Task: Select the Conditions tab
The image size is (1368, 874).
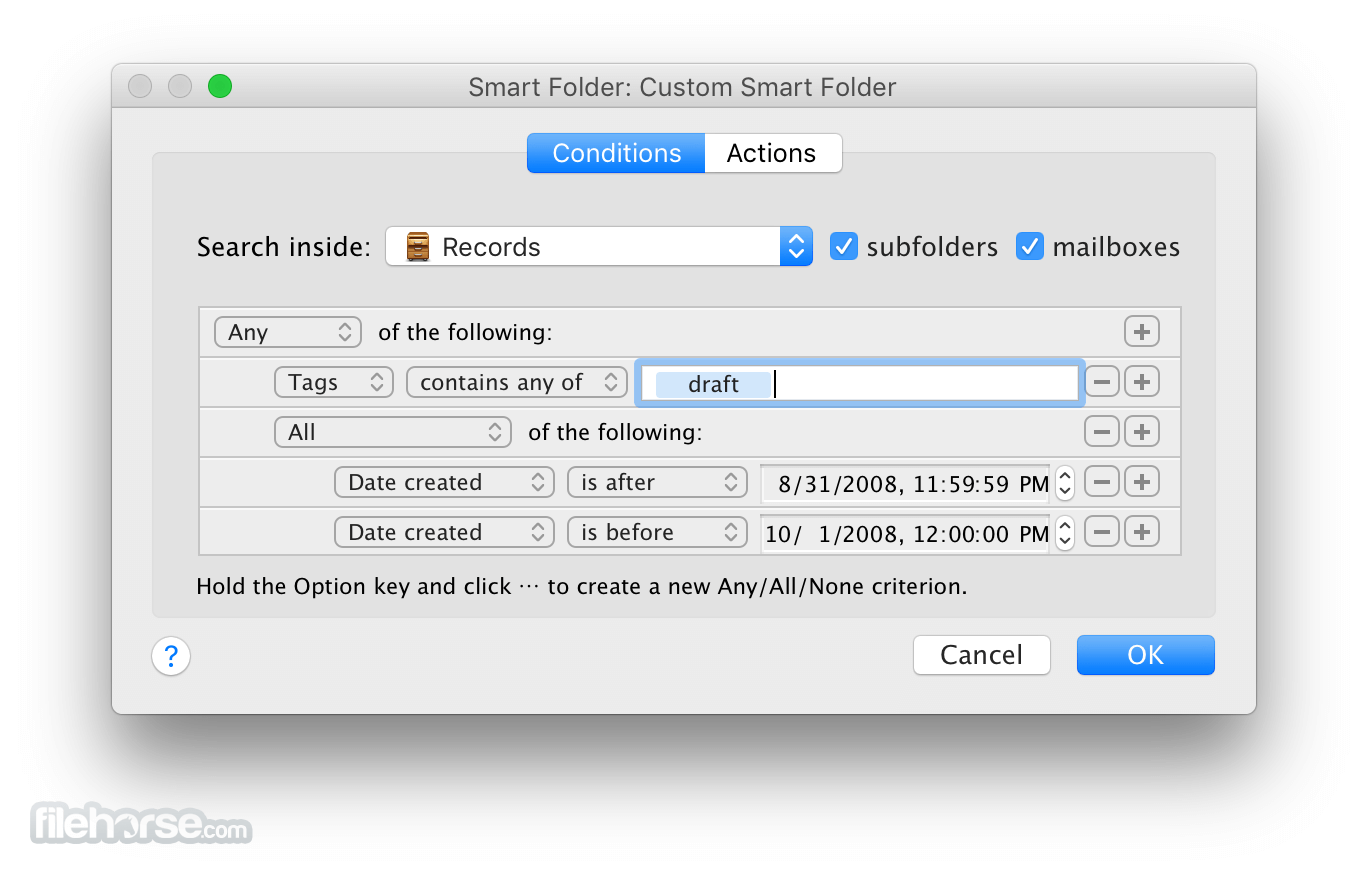Action: (x=616, y=153)
